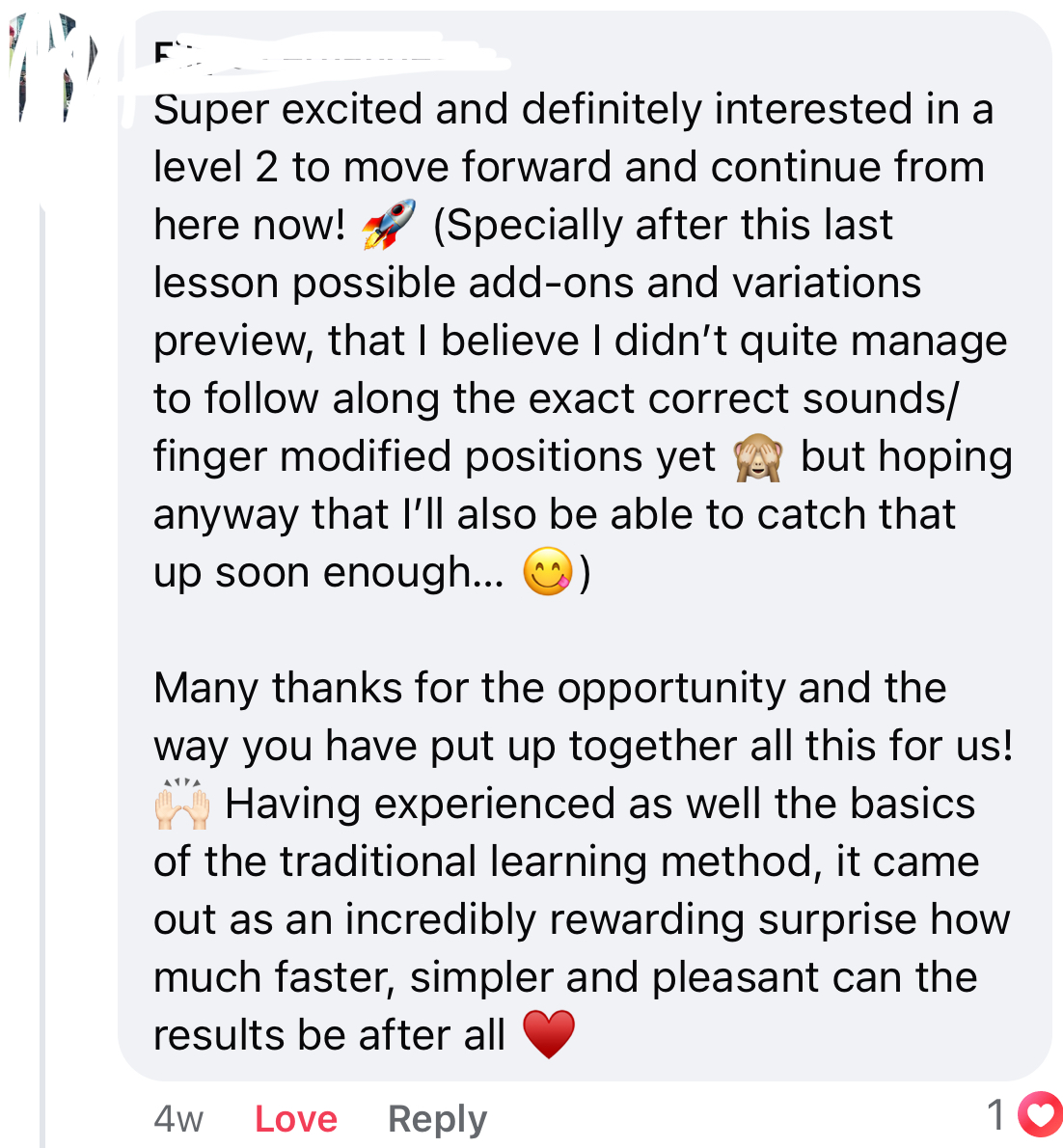
Task: Click the red heart emoji ending the comment
Action: click(x=548, y=1034)
